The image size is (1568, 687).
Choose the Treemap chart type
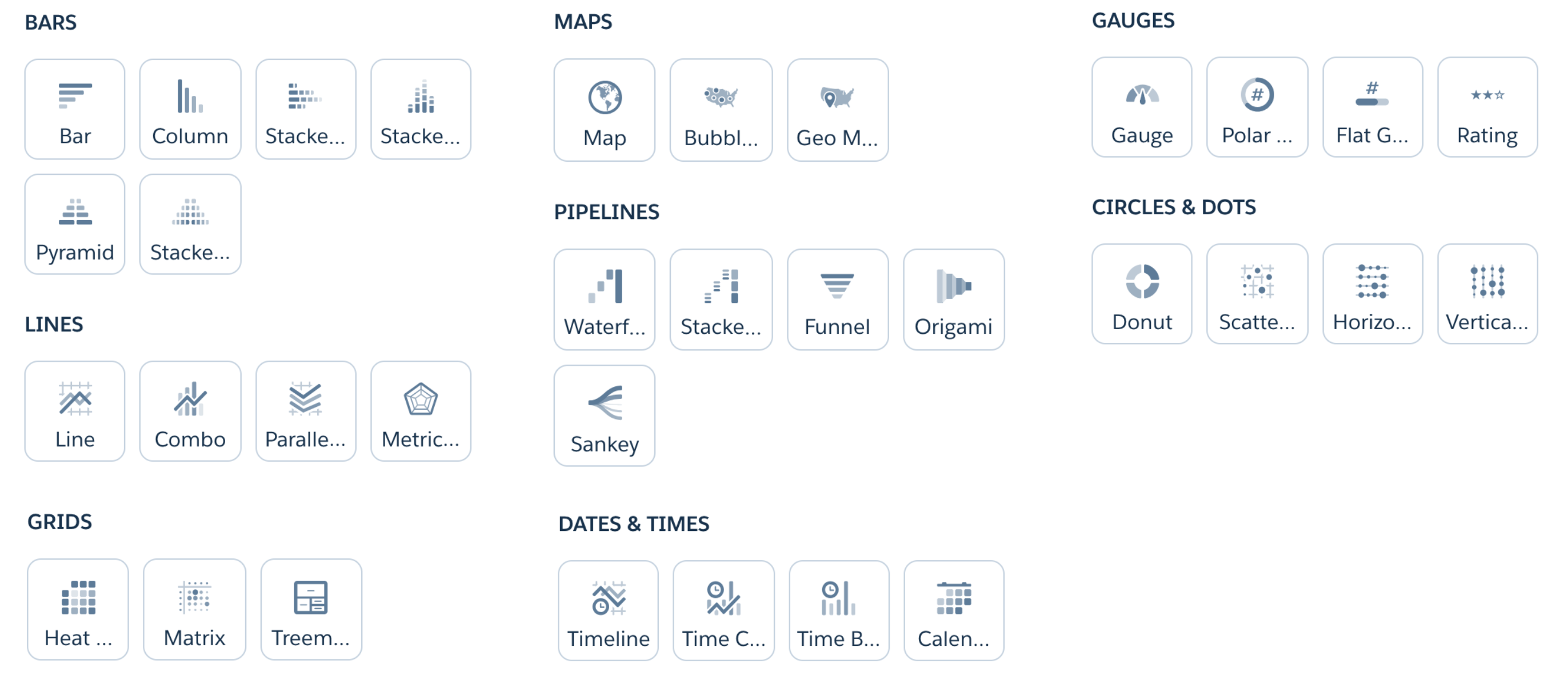(311, 609)
